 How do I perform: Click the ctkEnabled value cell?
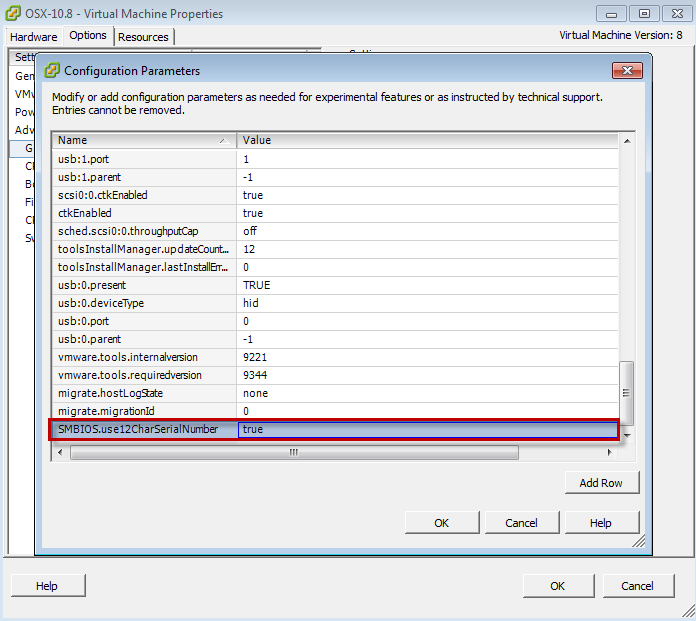click(427, 213)
